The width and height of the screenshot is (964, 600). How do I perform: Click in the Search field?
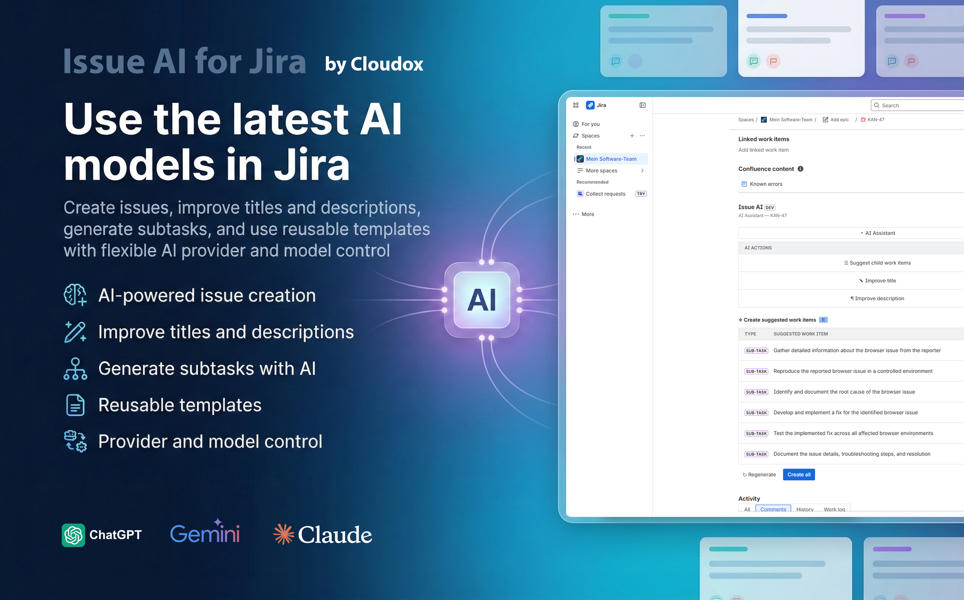917,105
